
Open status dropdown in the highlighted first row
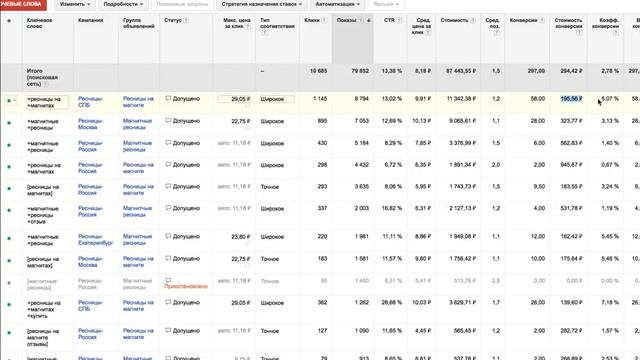pos(11,100)
